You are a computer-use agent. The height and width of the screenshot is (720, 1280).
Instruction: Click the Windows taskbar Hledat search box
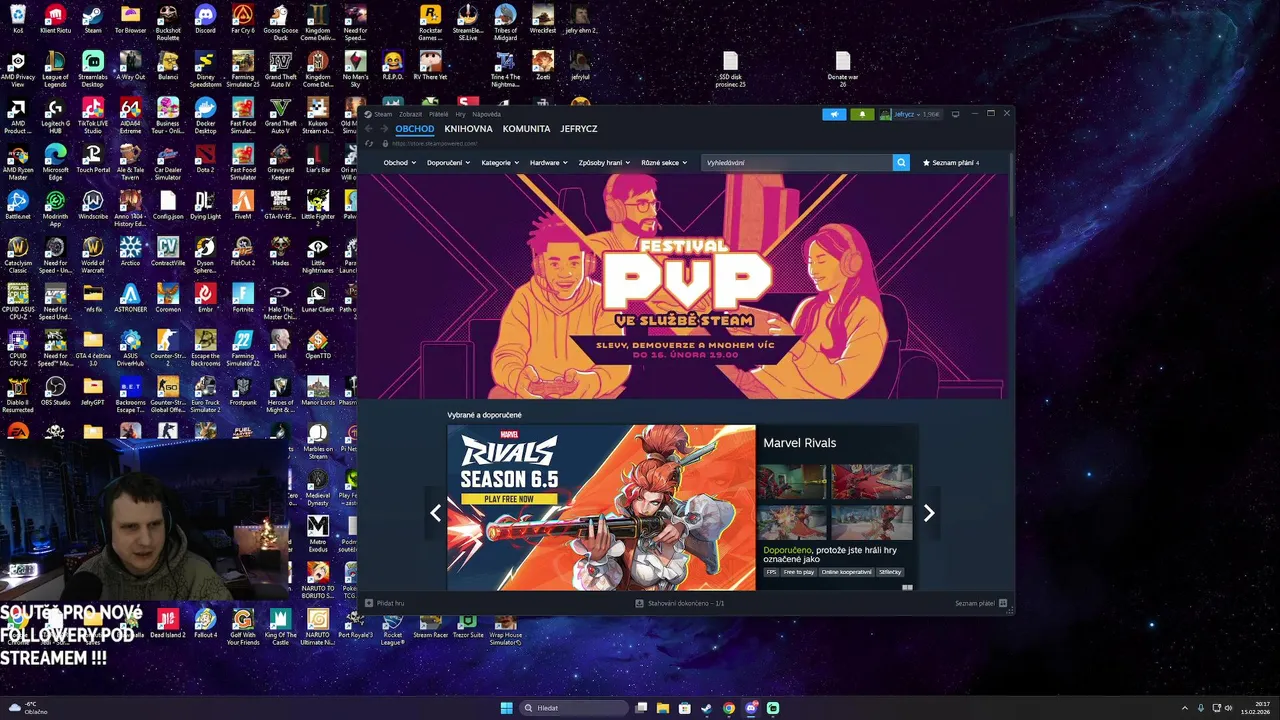pyautogui.click(x=574, y=708)
